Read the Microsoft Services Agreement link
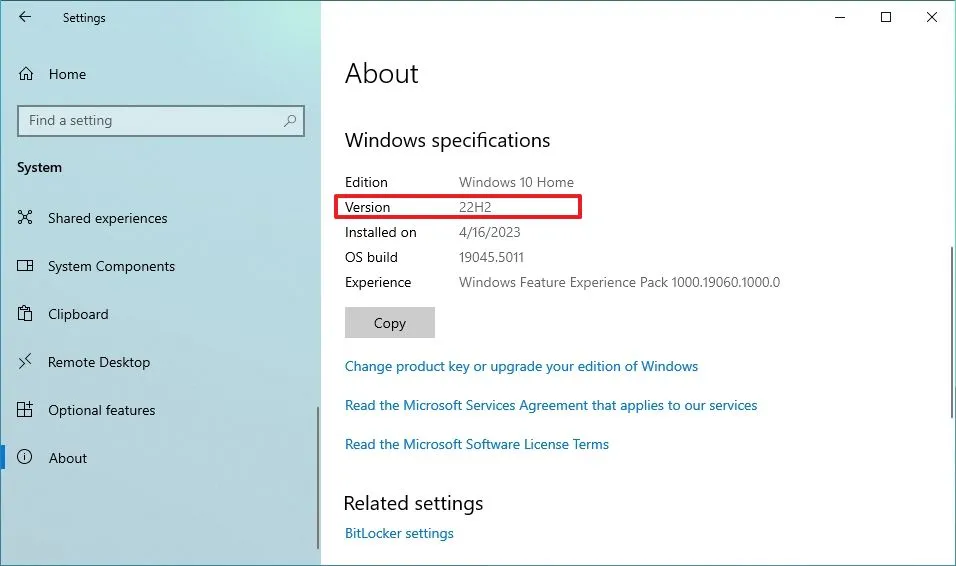Screen dimensions: 956x566 coord(551,405)
